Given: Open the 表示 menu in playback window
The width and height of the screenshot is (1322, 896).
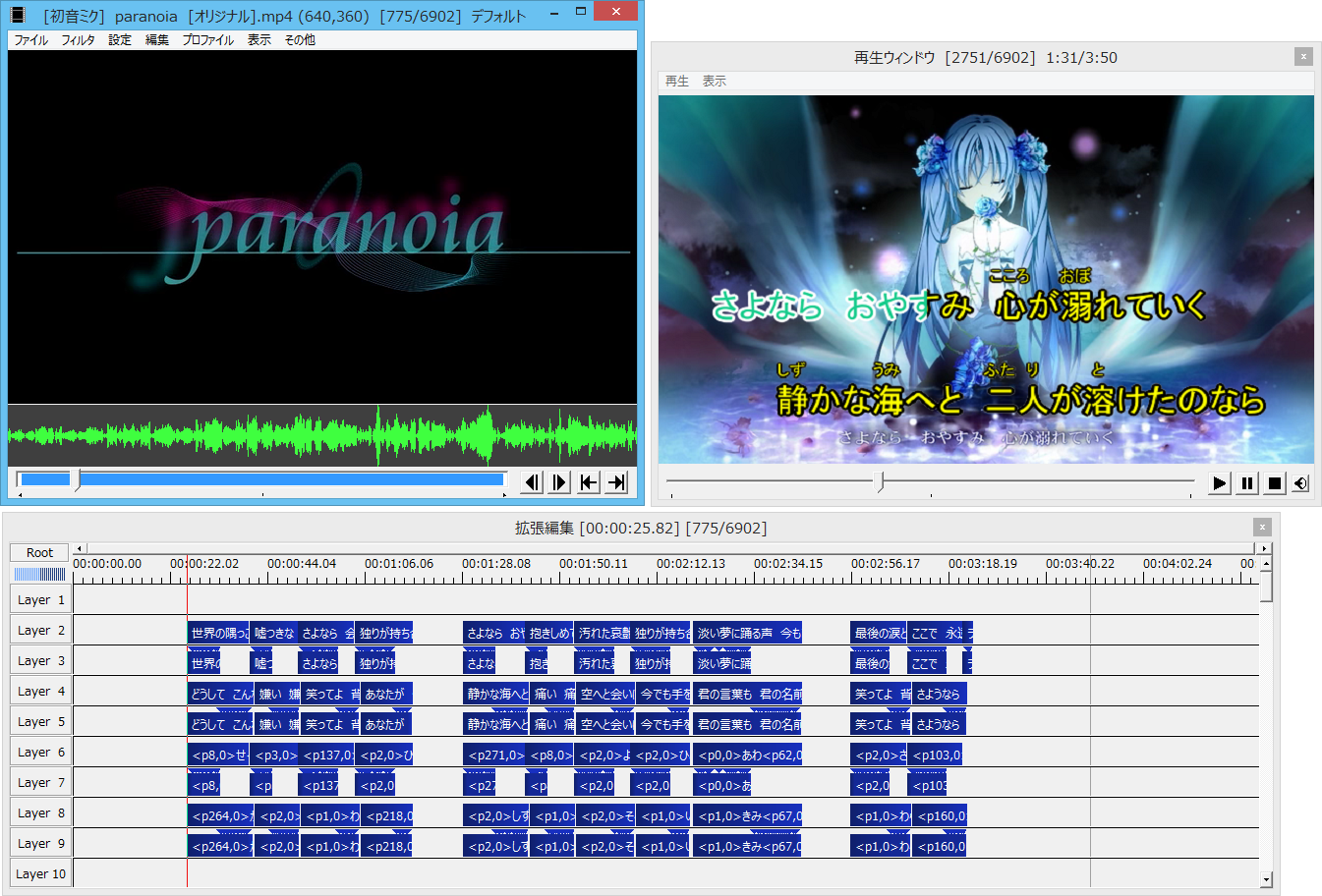Looking at the screenshot, I should coord(715,82).
